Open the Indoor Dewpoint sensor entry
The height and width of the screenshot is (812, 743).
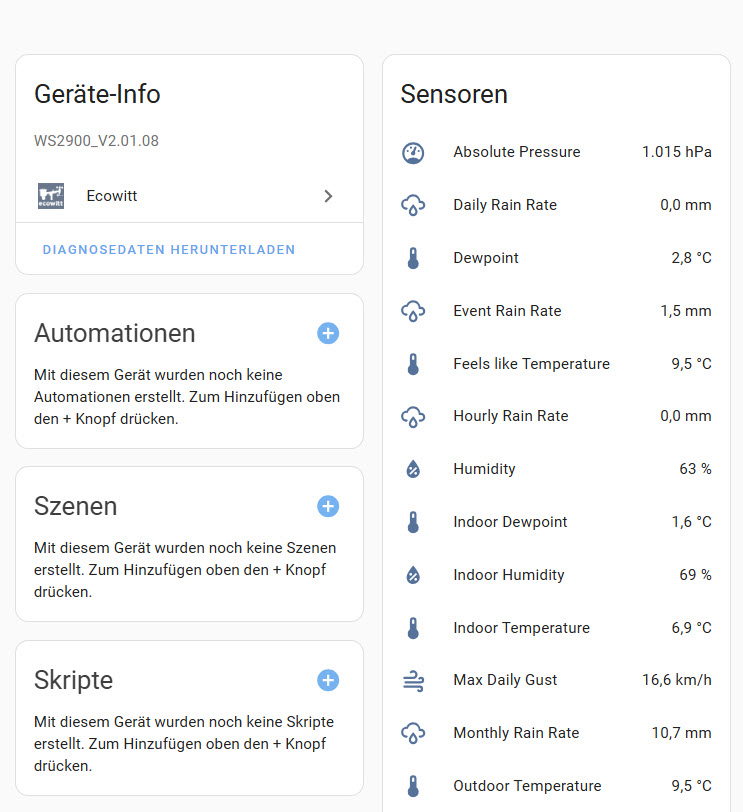click(x=510, y=522)
